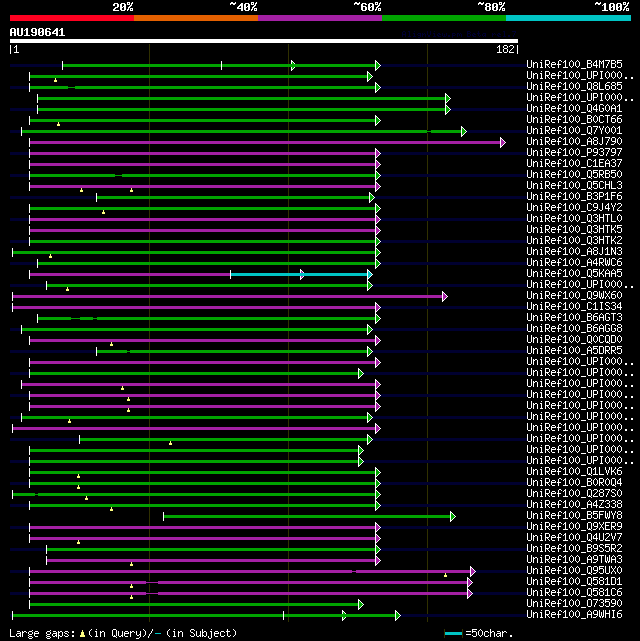Click the purple ~60% legend segment
Viewport: 640px width, 641px height.
tap(320, 18)
